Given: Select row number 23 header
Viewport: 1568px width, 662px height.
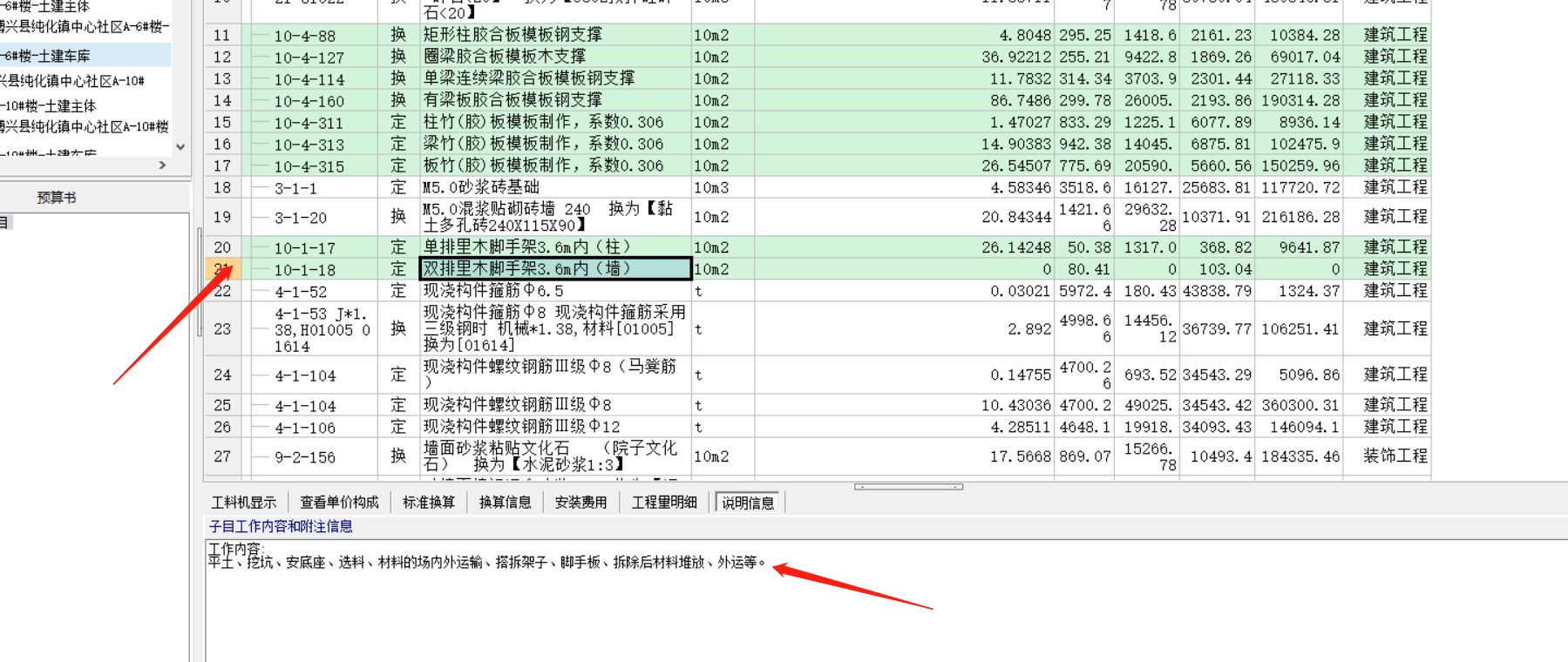Looking at the screenshot, I should [223, 329].
